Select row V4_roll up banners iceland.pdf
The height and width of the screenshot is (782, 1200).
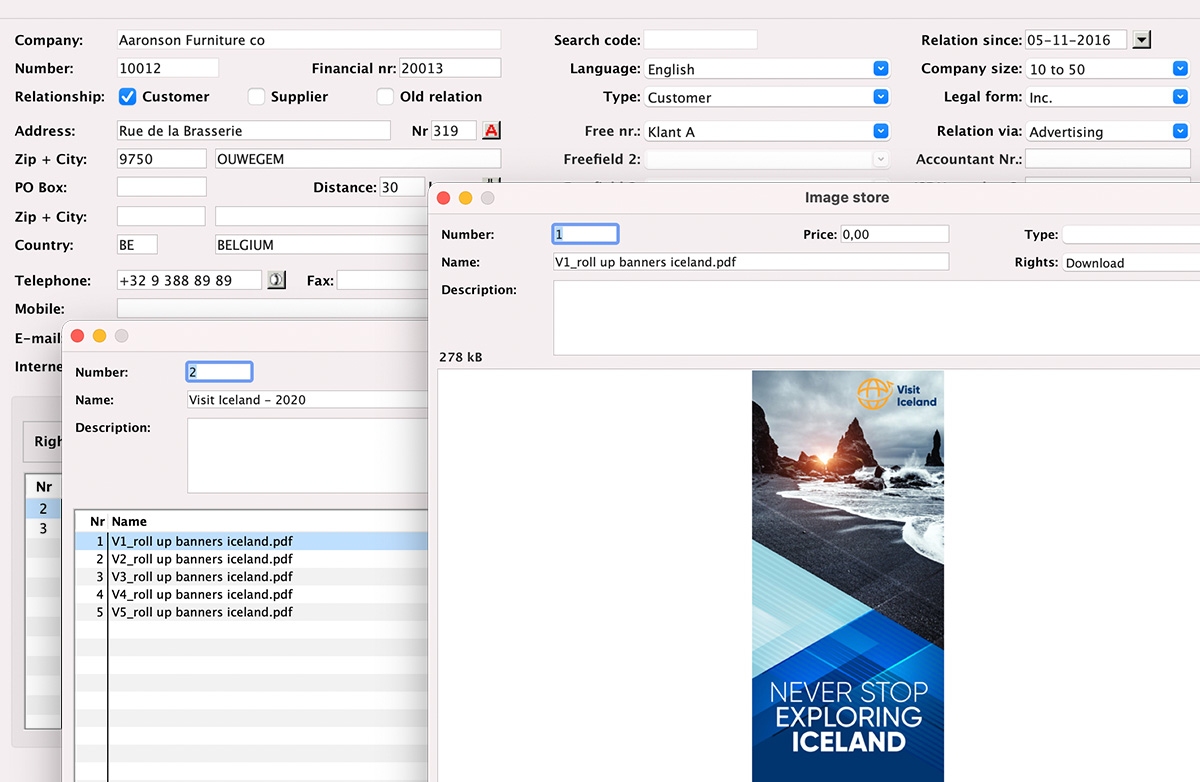click(x=252, y=594)
